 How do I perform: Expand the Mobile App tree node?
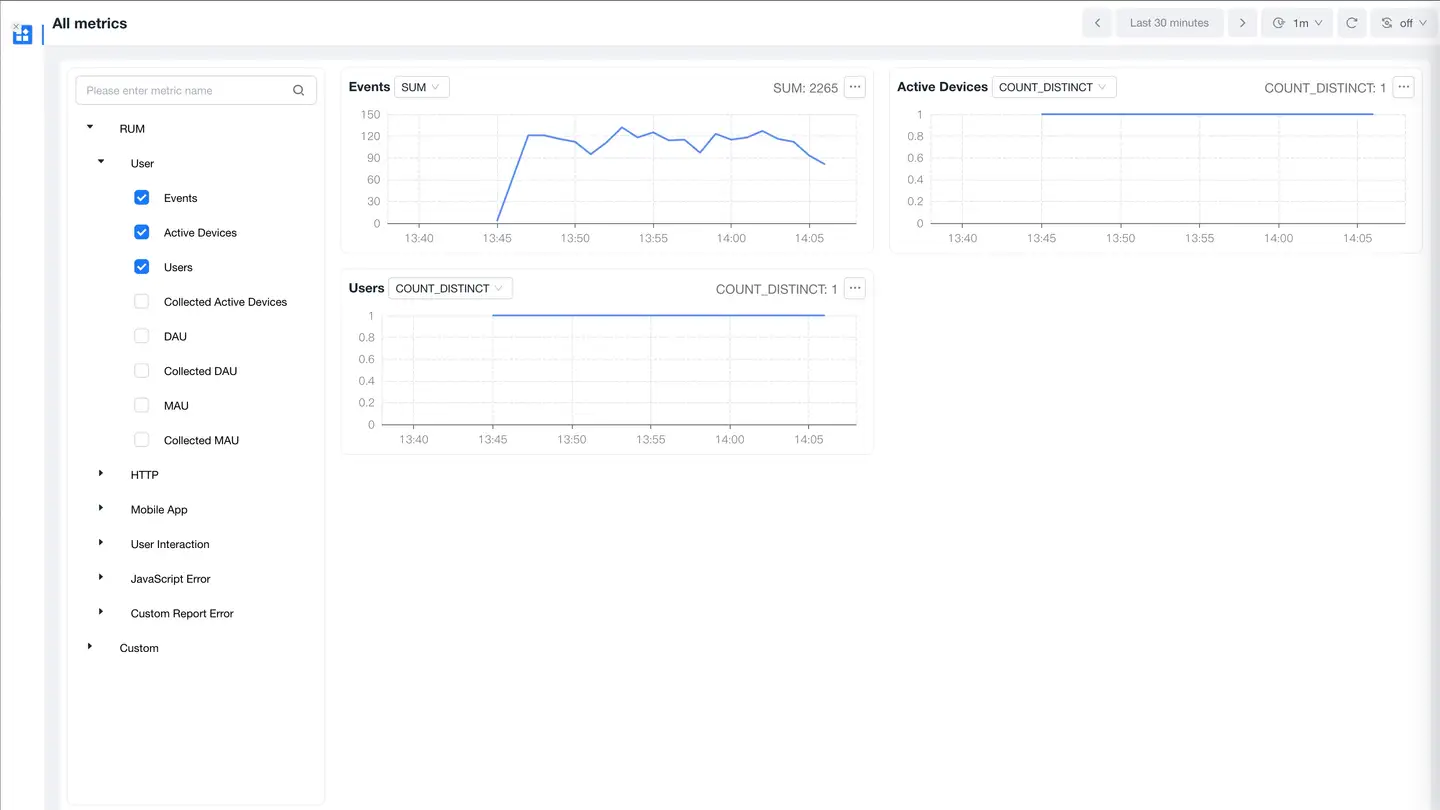[x=101, y=509]
